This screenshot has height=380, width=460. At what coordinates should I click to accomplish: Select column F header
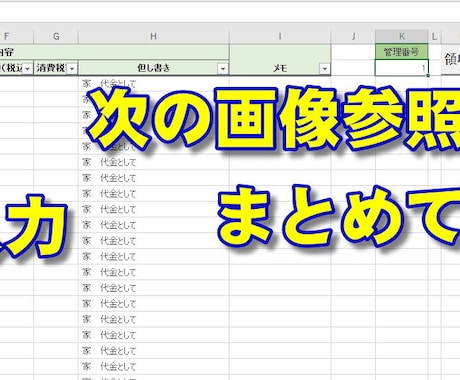[x=17, y=36]
